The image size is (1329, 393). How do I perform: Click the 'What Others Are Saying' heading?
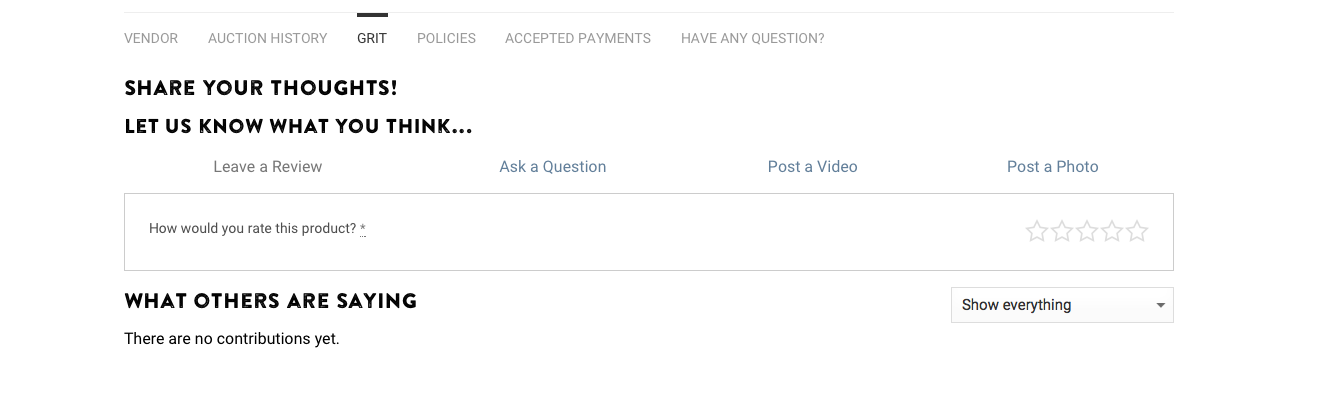(x=271, y=301)
